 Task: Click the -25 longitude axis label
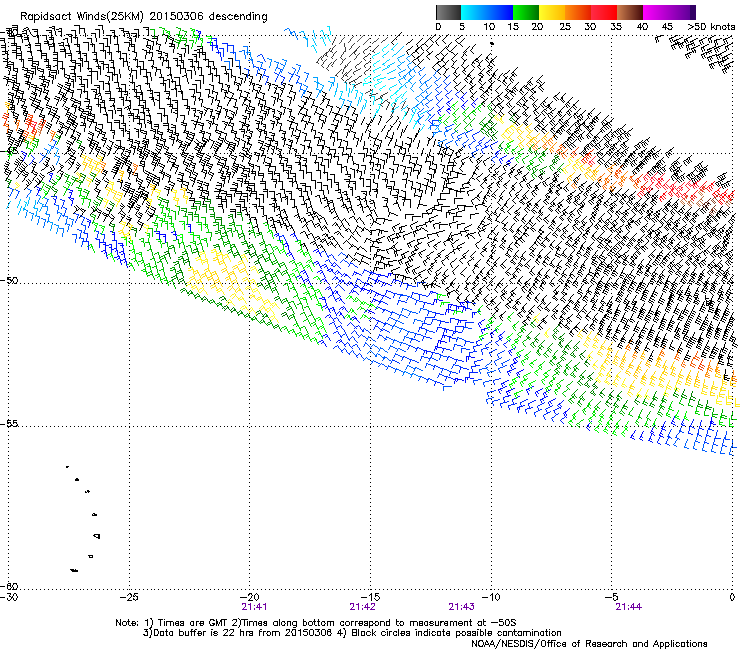[x=129, y=597]
